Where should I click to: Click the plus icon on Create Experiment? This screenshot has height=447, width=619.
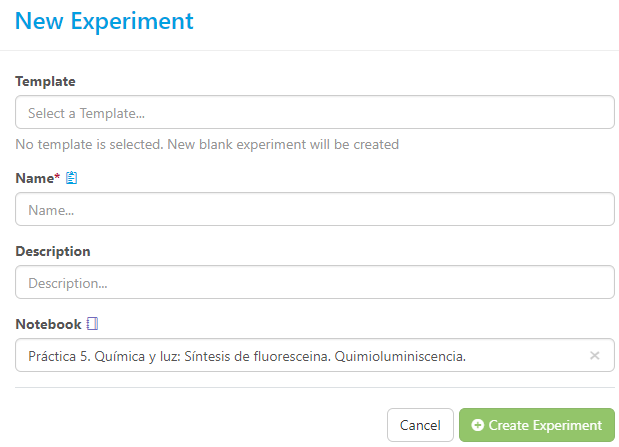coord(477,425)
